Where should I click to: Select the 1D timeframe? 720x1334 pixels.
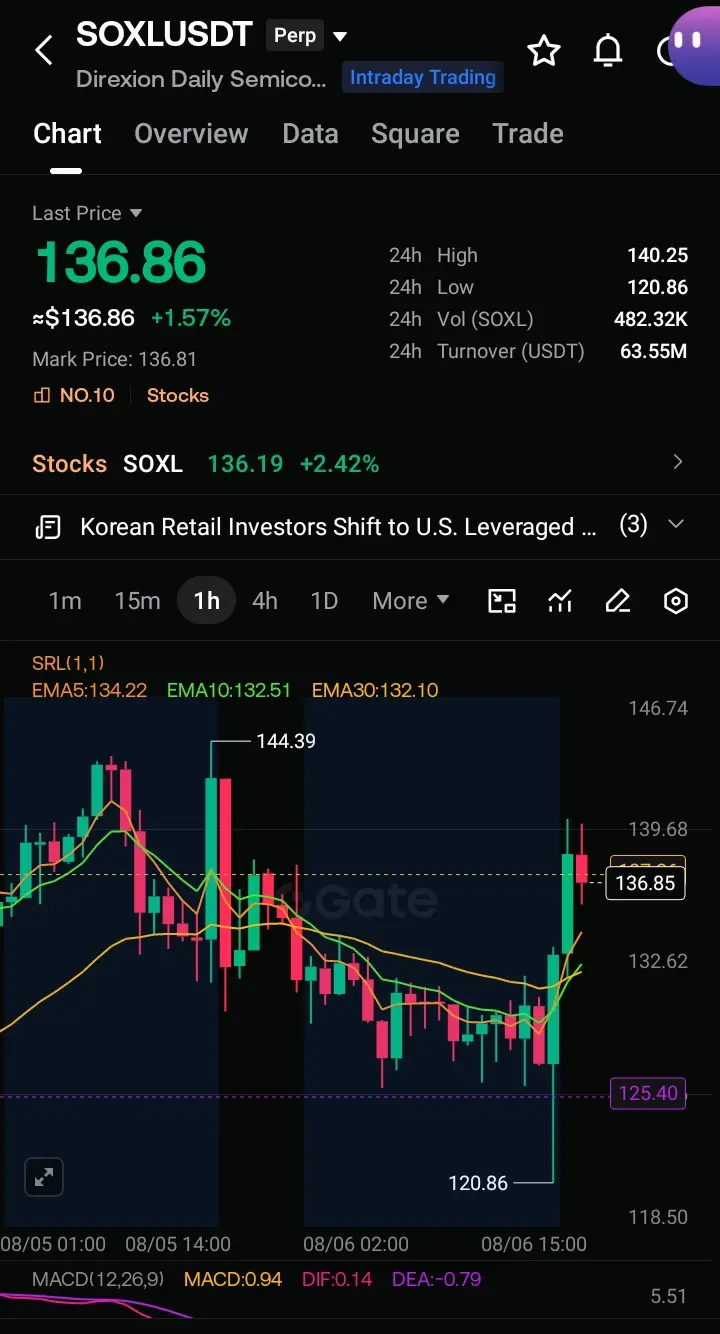(x=324, y=601)
